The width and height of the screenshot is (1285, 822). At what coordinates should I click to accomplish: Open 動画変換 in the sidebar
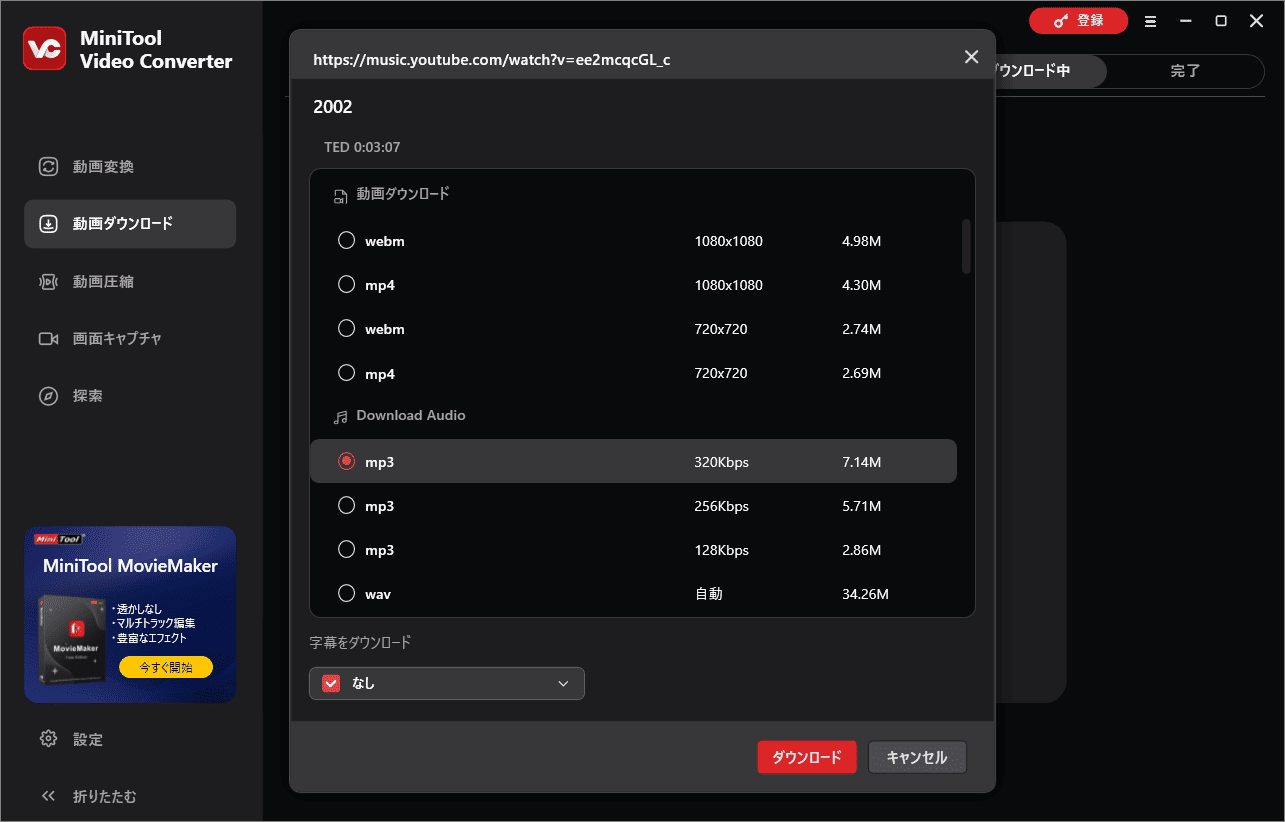point(130,167)
